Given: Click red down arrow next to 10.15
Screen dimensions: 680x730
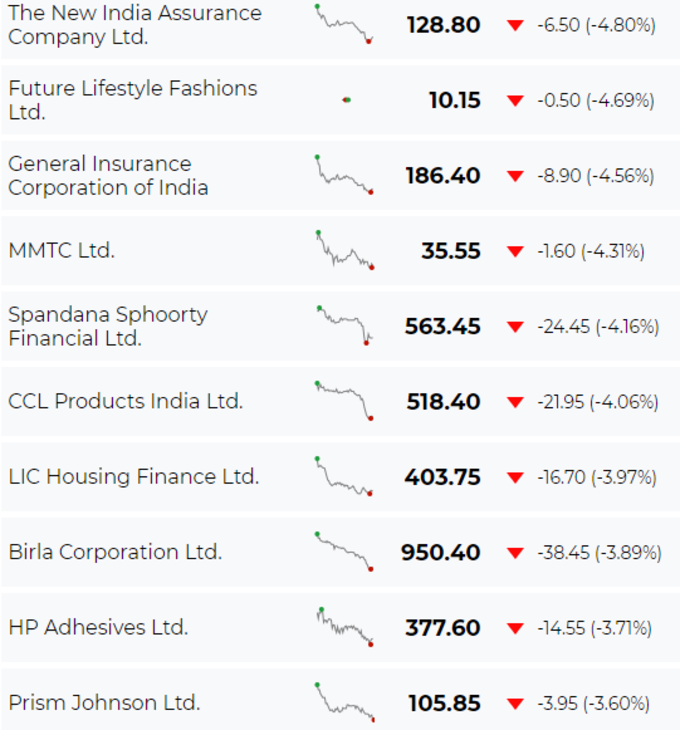Looking at the screenshot, I should click(x=515, y=101).
